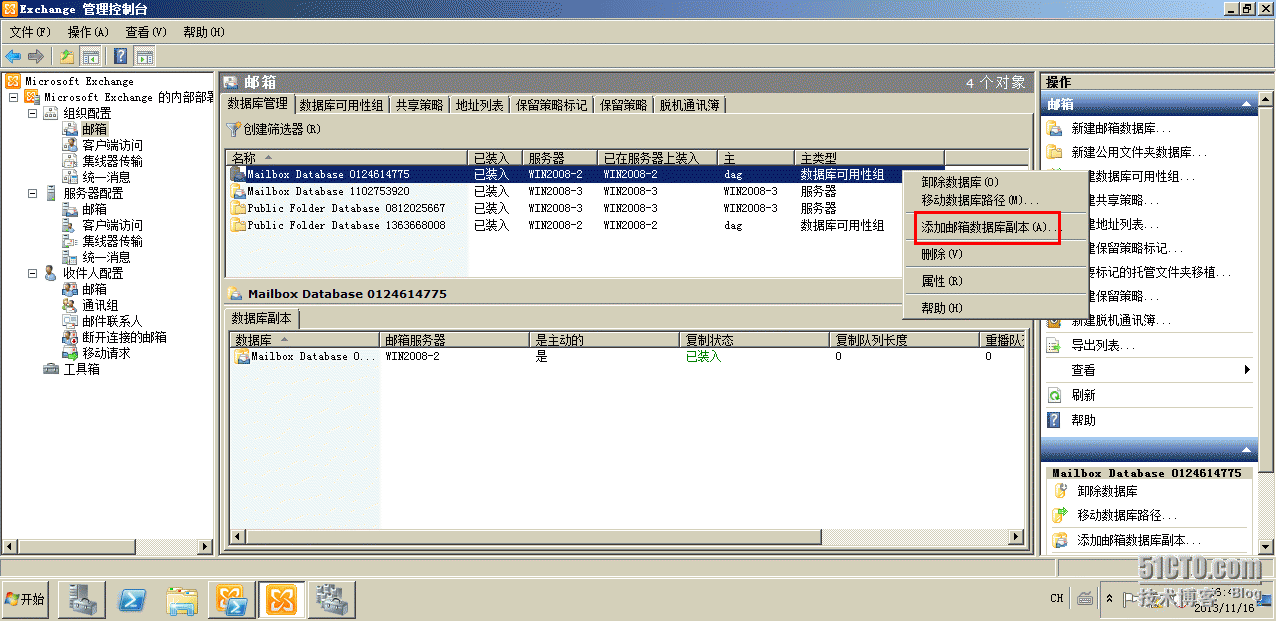Choose 属性(R) in context menu
This screenshot has width=1276, height=621.
942,282
